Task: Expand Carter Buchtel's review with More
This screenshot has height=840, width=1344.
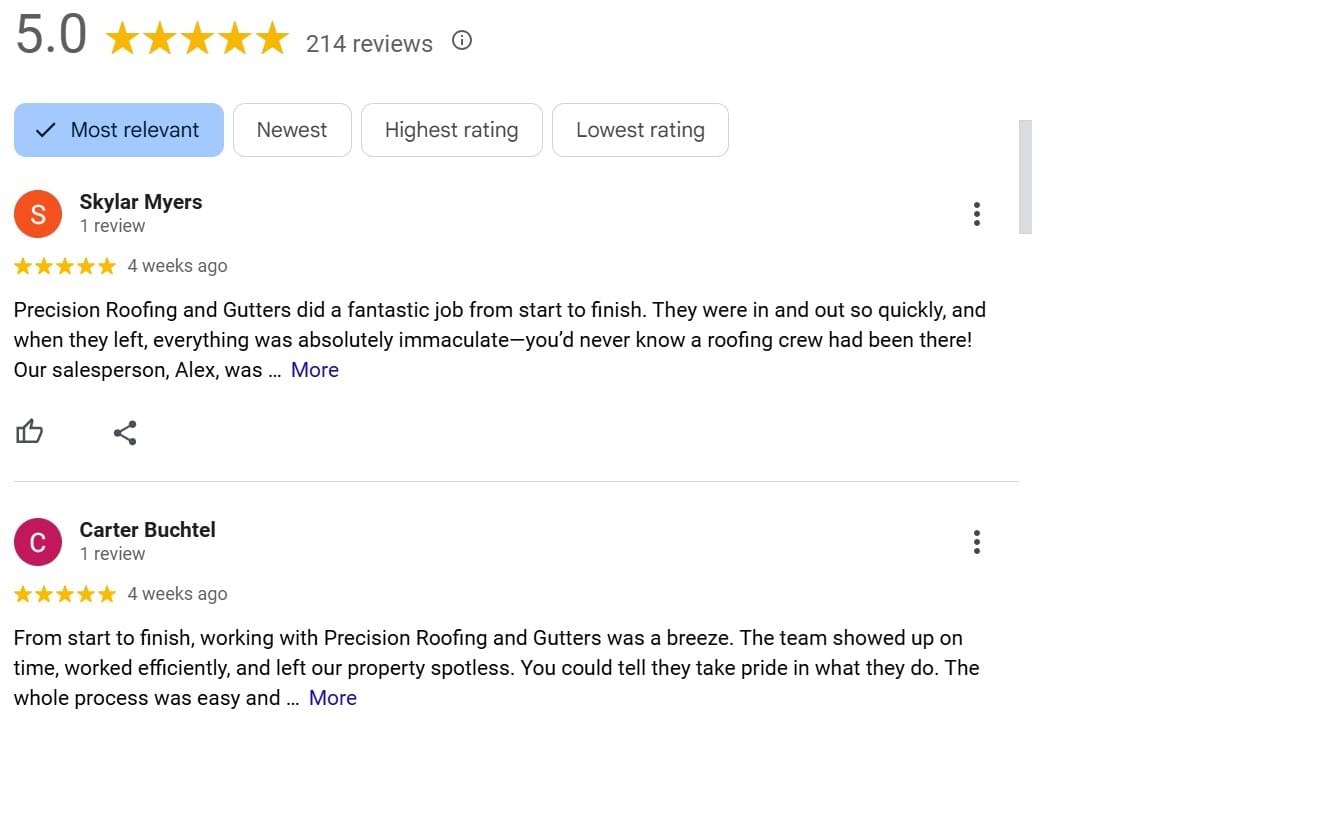Action: coord(333,698)
